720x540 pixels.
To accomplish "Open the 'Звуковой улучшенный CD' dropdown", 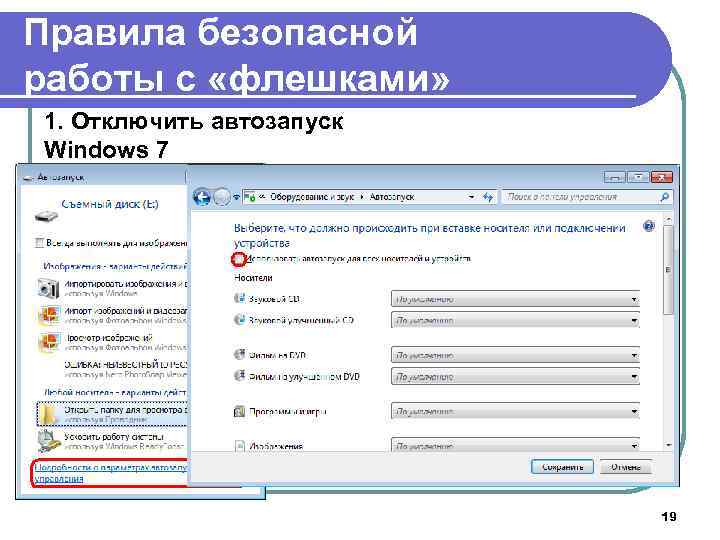I will pyautogui.click(x=515, y=320).
